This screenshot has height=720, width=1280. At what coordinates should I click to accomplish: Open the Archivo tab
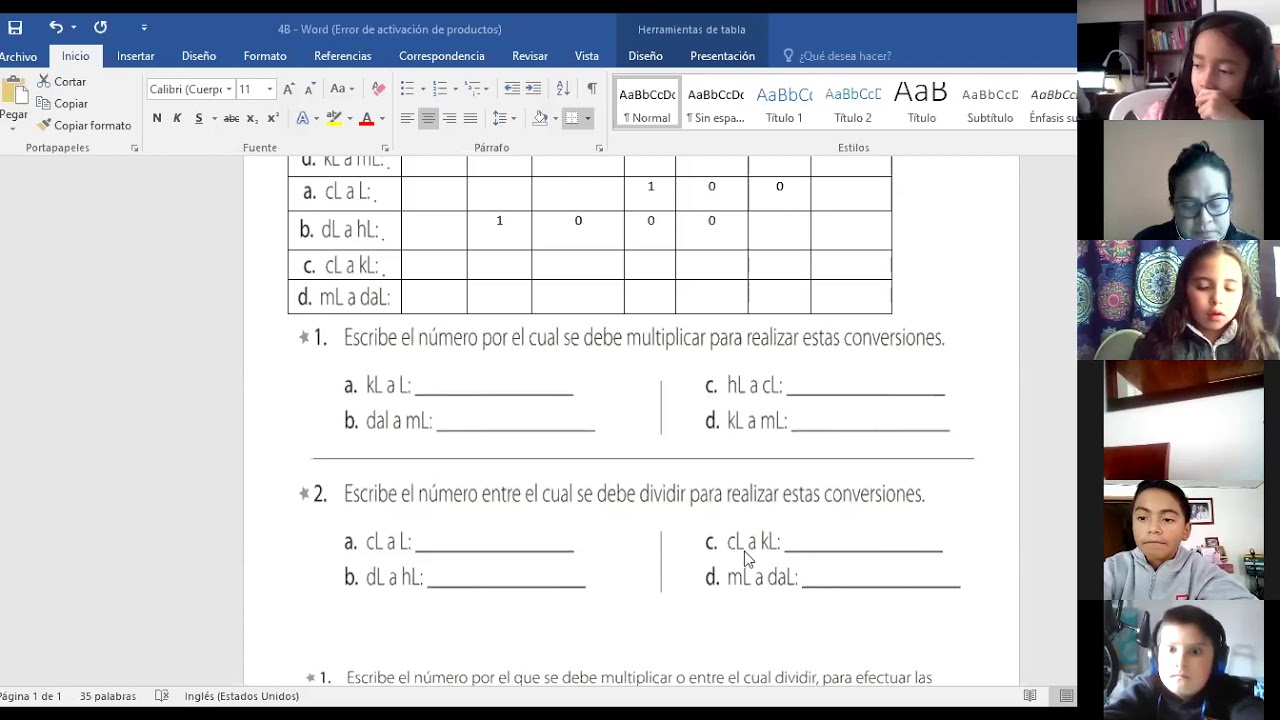(x=19, y=57)
